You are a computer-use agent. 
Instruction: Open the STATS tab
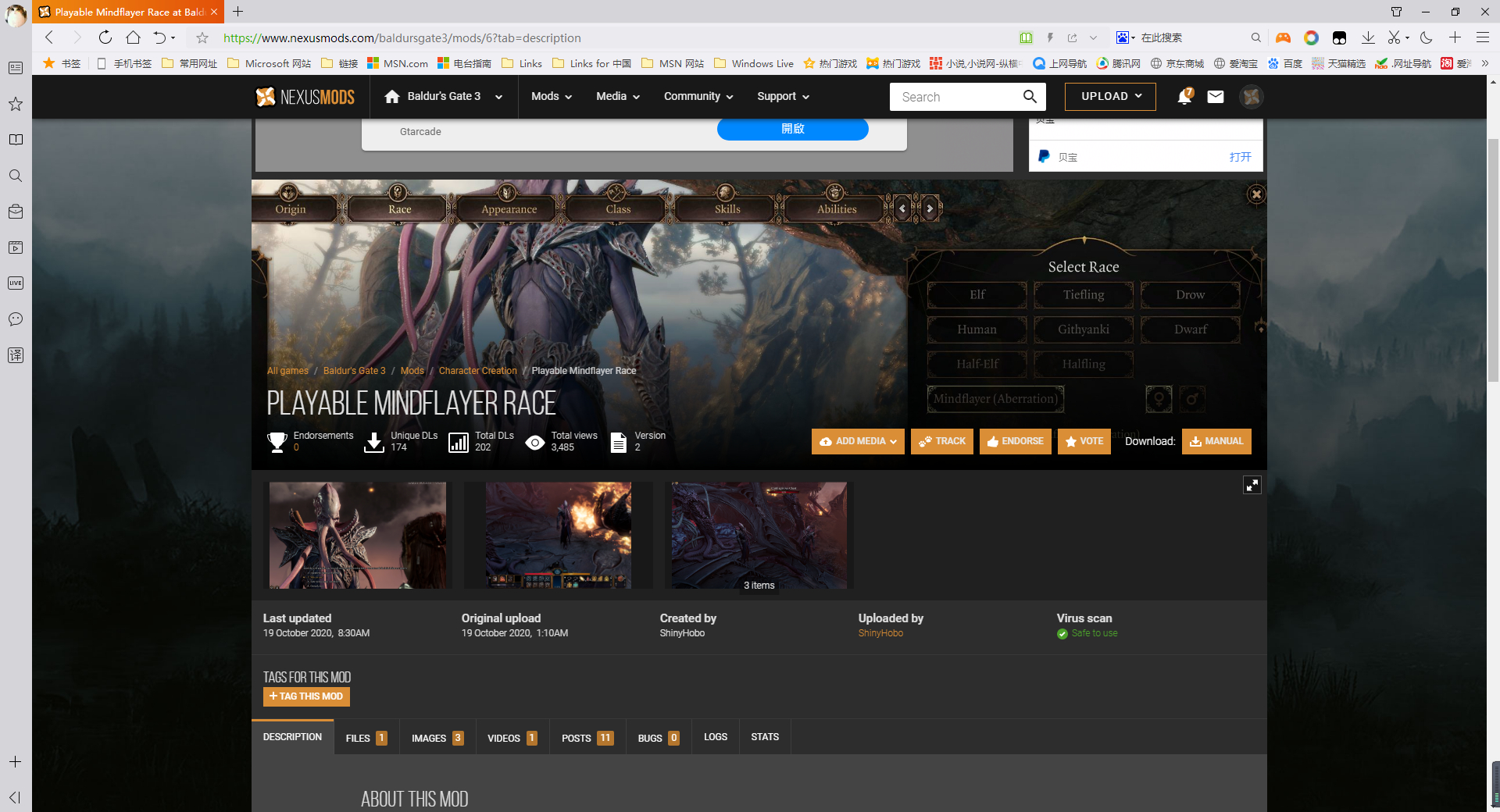click(x=765, y=737)
